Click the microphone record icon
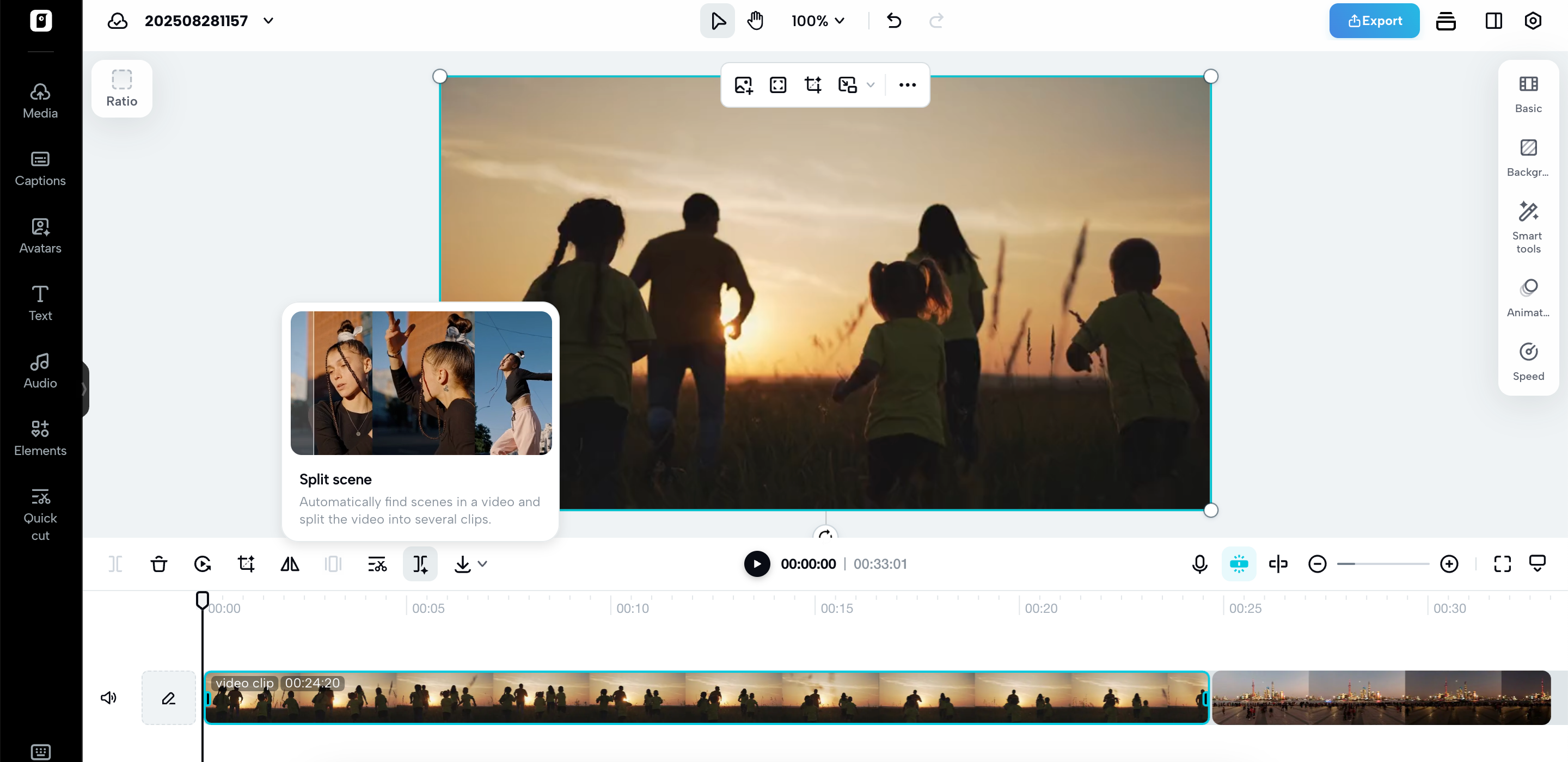 [x=1199, y=564]
